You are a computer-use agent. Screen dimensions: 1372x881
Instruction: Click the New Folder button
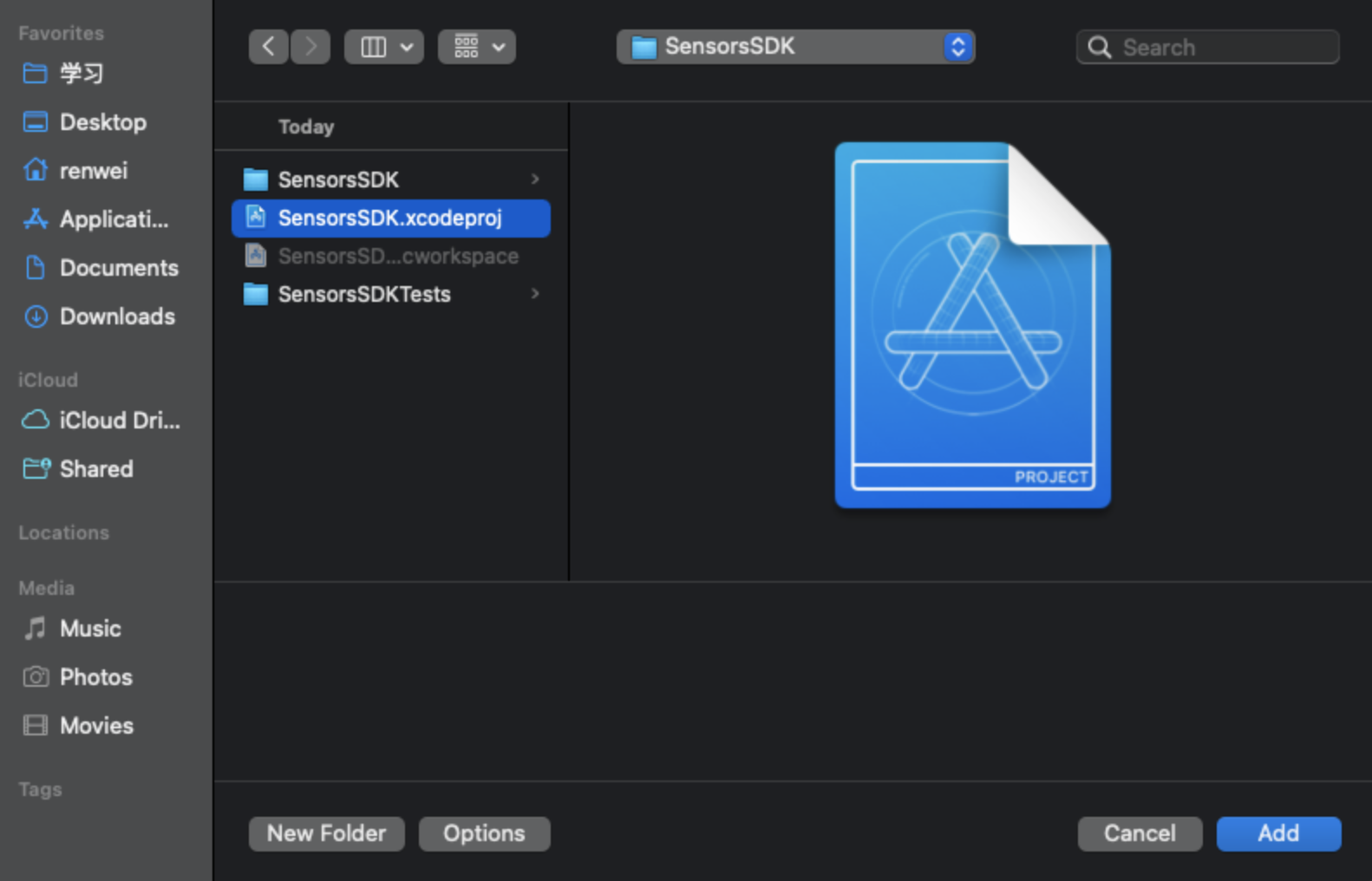click(326, 833)
